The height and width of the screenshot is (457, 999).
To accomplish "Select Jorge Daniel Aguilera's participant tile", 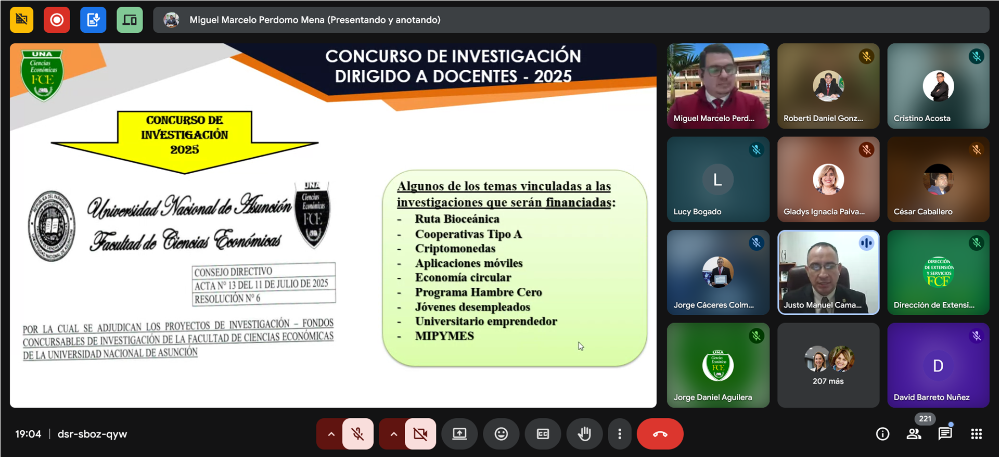I will [x=718, y=365].
